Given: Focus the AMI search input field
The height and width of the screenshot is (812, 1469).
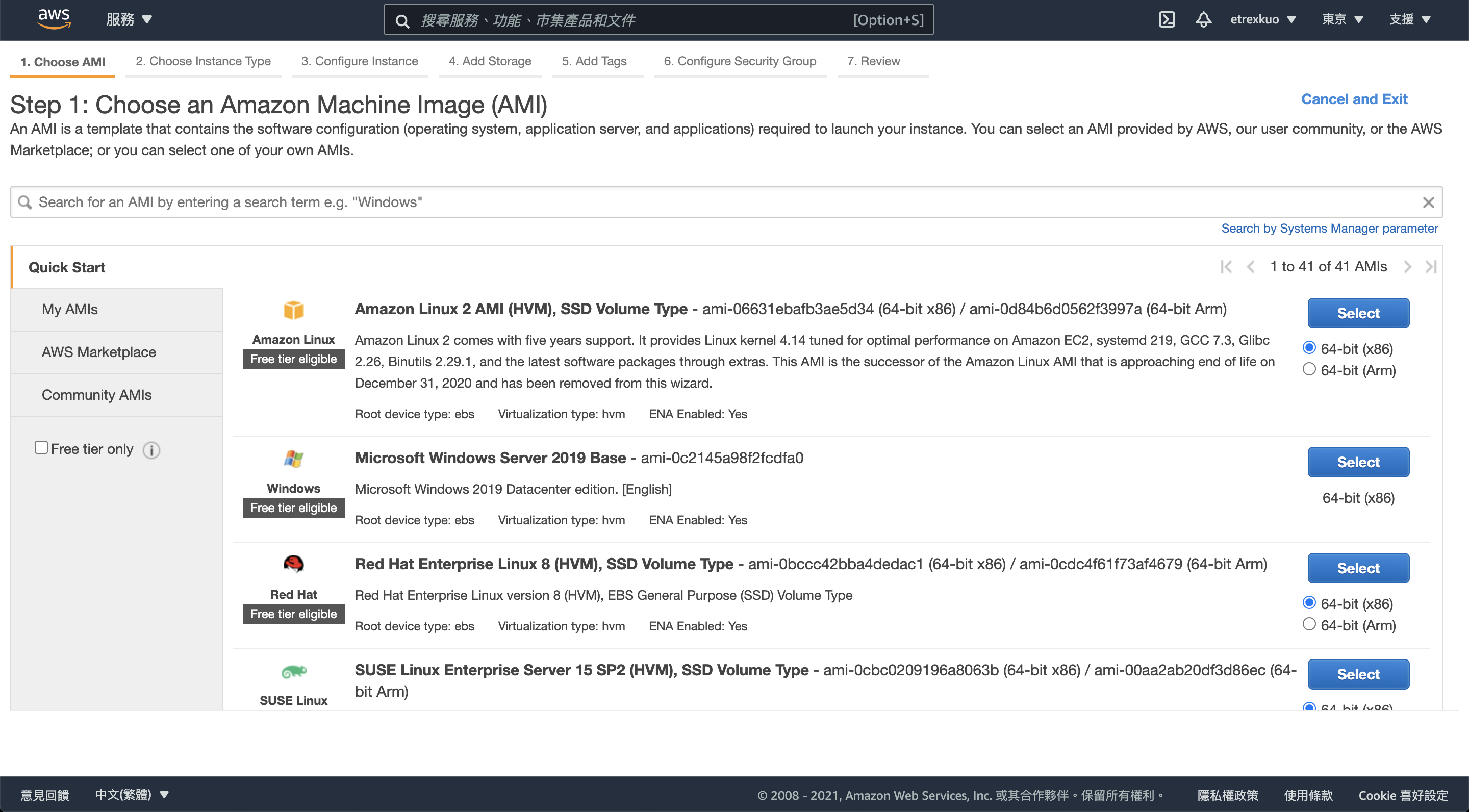Looking at the screenshot, I should point(726,202).
